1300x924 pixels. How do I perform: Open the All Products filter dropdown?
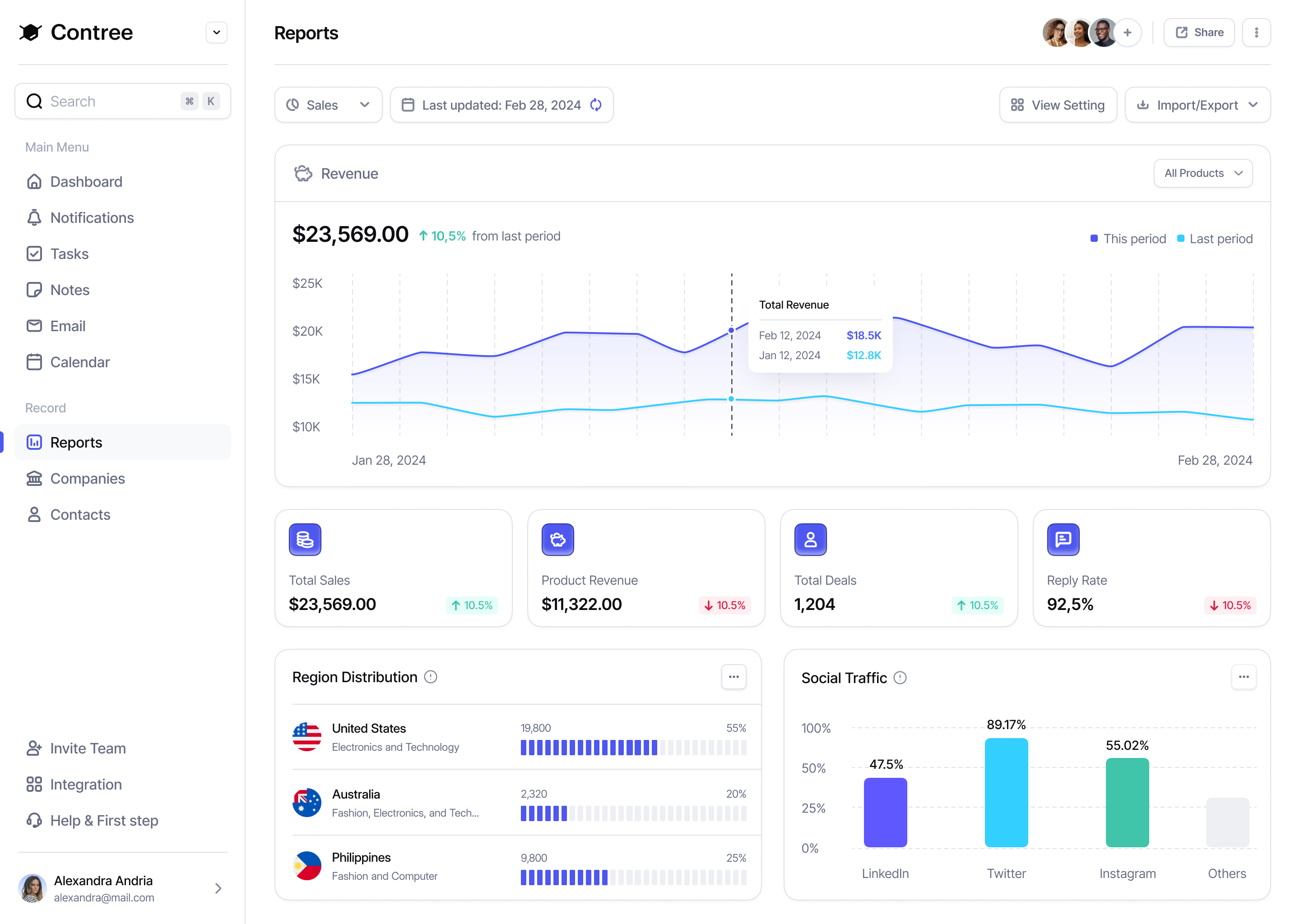[x=1203, y=173]
